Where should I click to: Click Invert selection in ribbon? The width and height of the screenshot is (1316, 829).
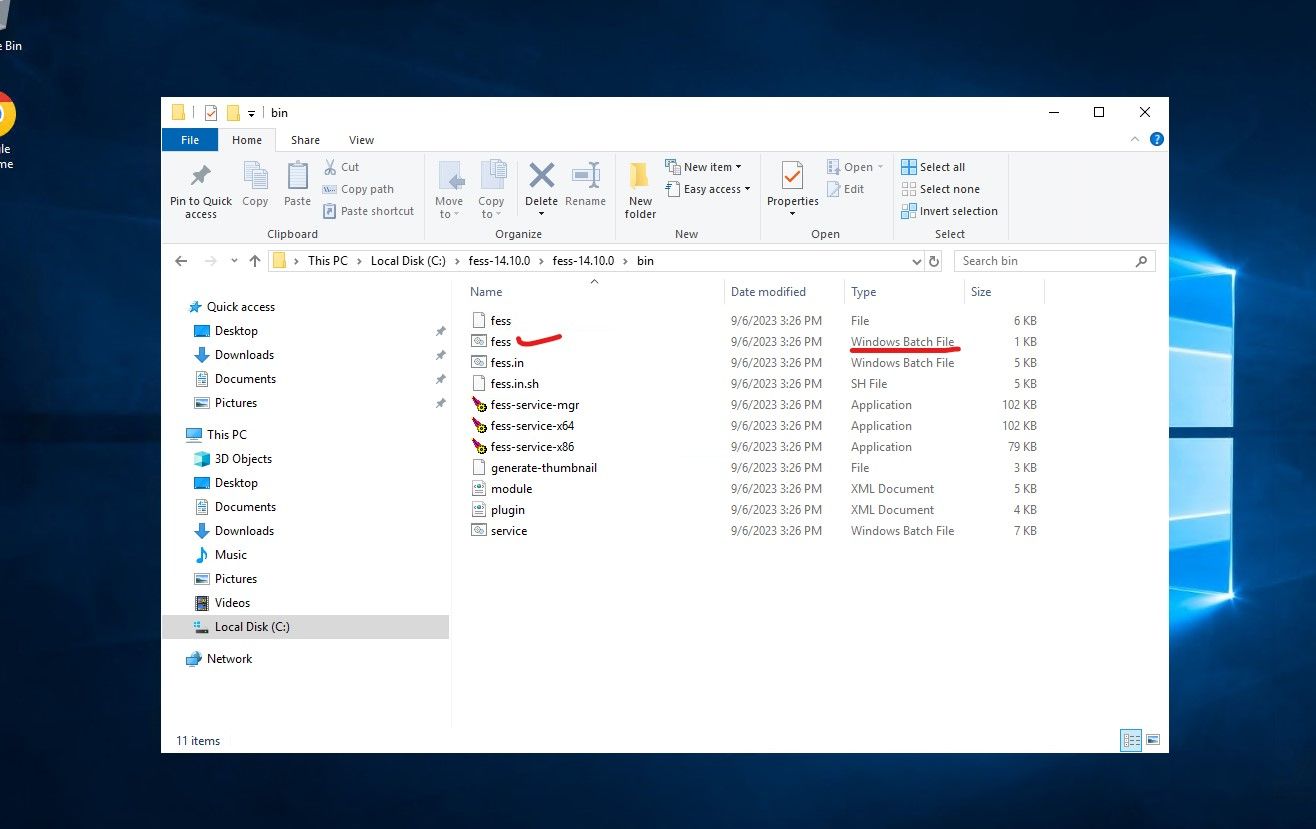949,211
